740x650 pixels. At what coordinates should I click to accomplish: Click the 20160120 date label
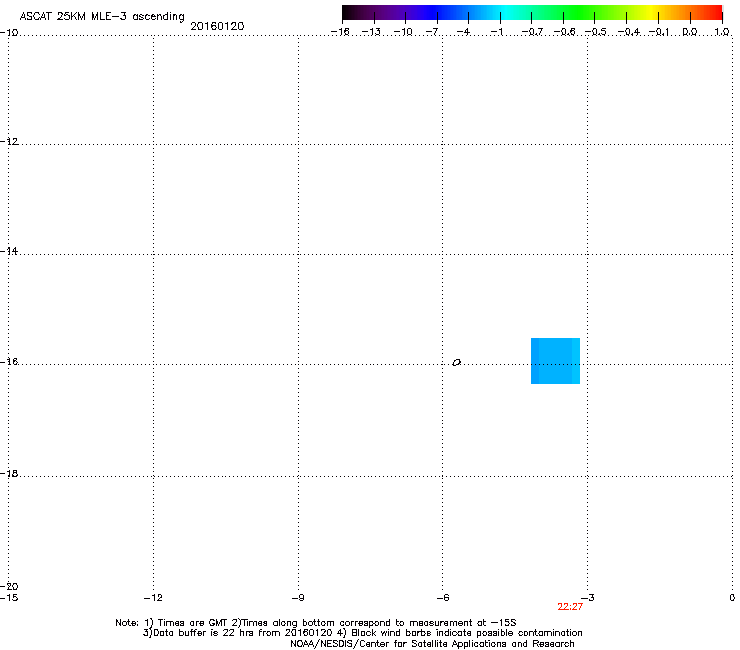(x=217, y=26)
